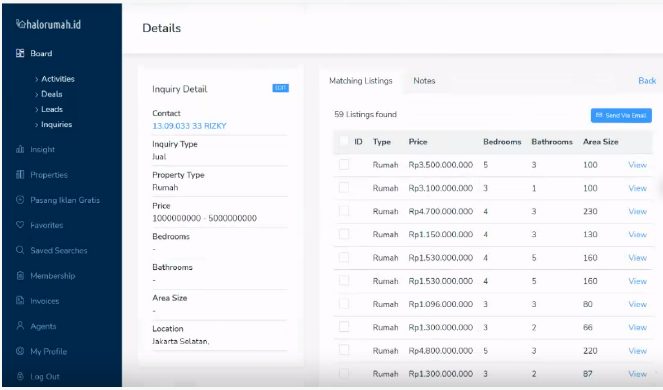Screen dimensions: 663x390
Task: Click the Bathrooms column header
Action: click(x=552, y=142)
